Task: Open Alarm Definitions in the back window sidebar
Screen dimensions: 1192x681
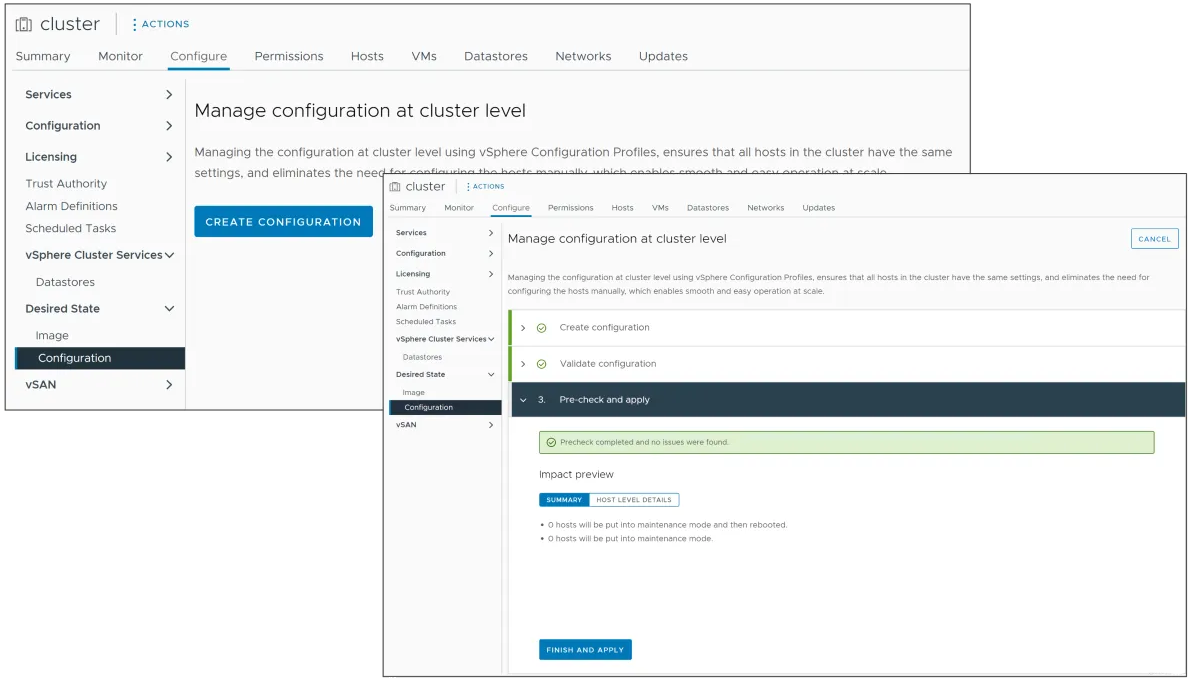Action: click(71, 207)
